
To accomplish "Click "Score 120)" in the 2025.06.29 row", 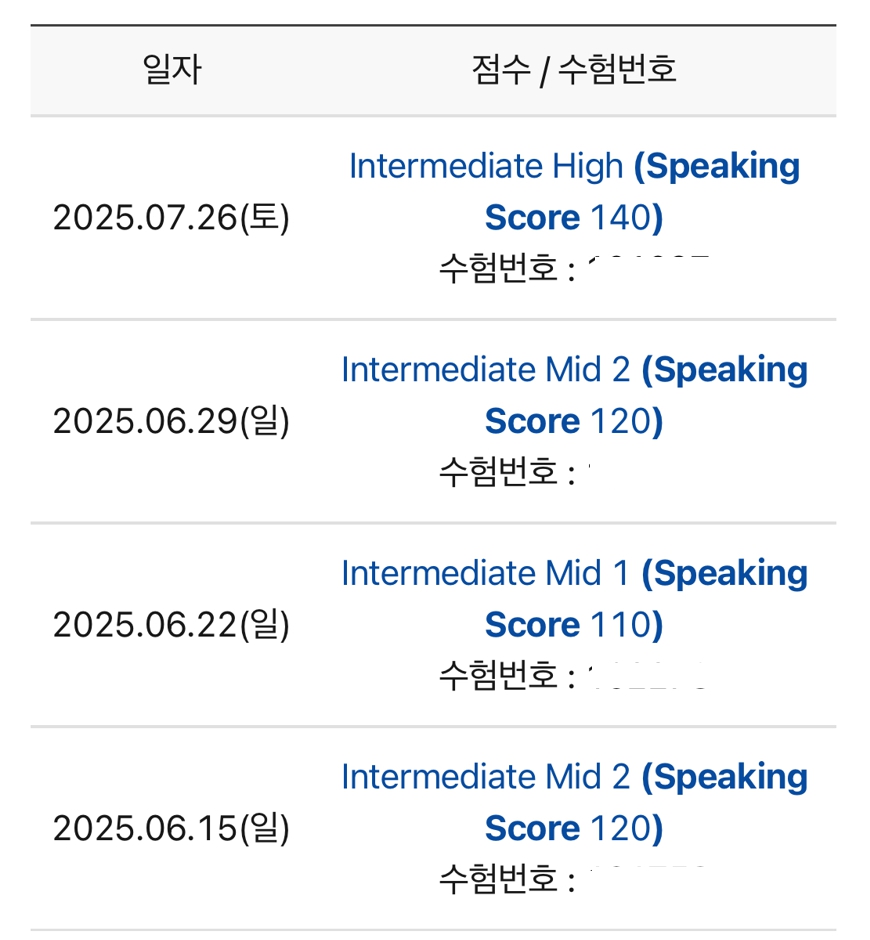I will coord(574,421).
